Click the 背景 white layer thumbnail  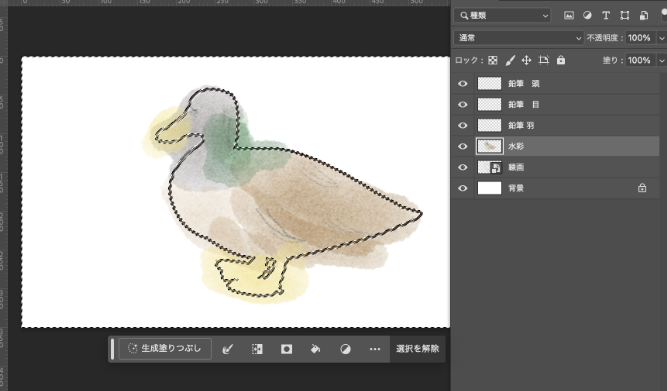(489, 188)
